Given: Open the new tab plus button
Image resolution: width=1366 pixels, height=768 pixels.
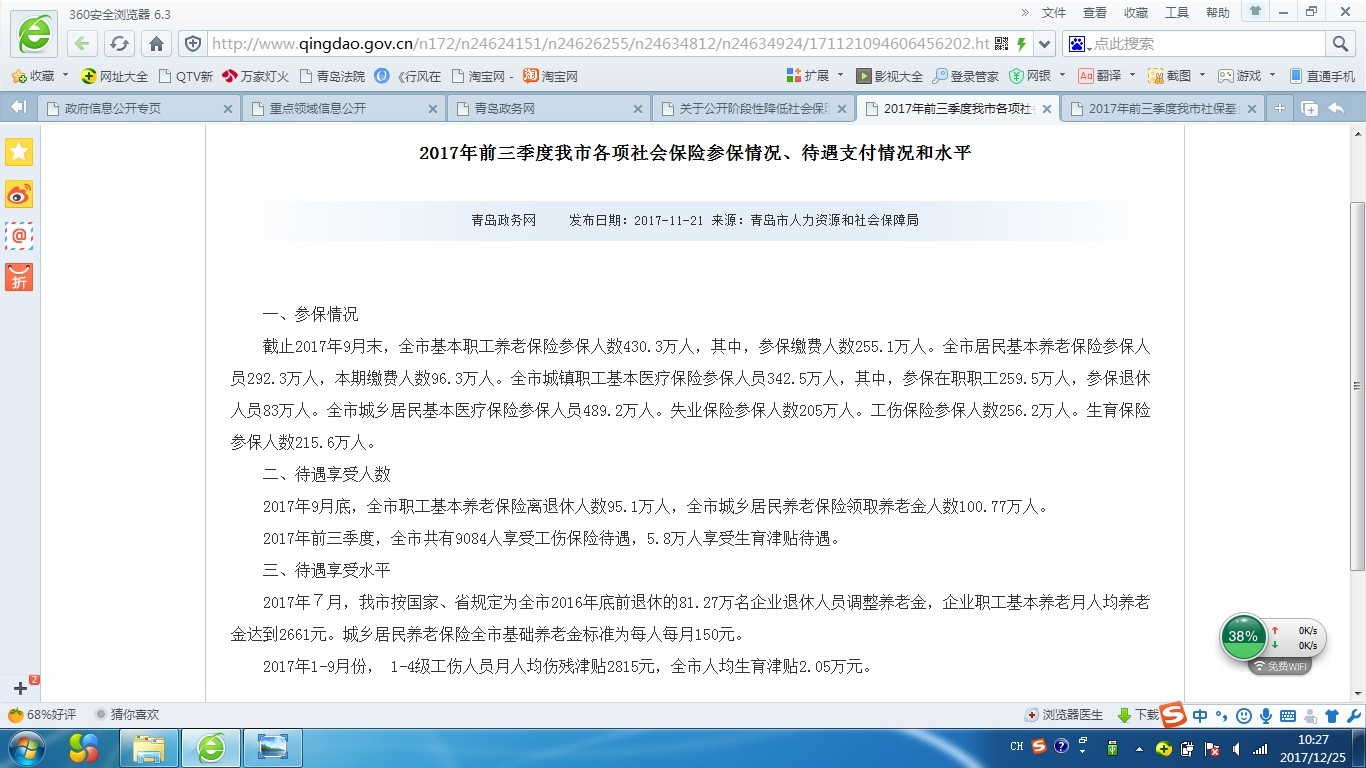Looking at the screenshot, I should click(1279, 109).
